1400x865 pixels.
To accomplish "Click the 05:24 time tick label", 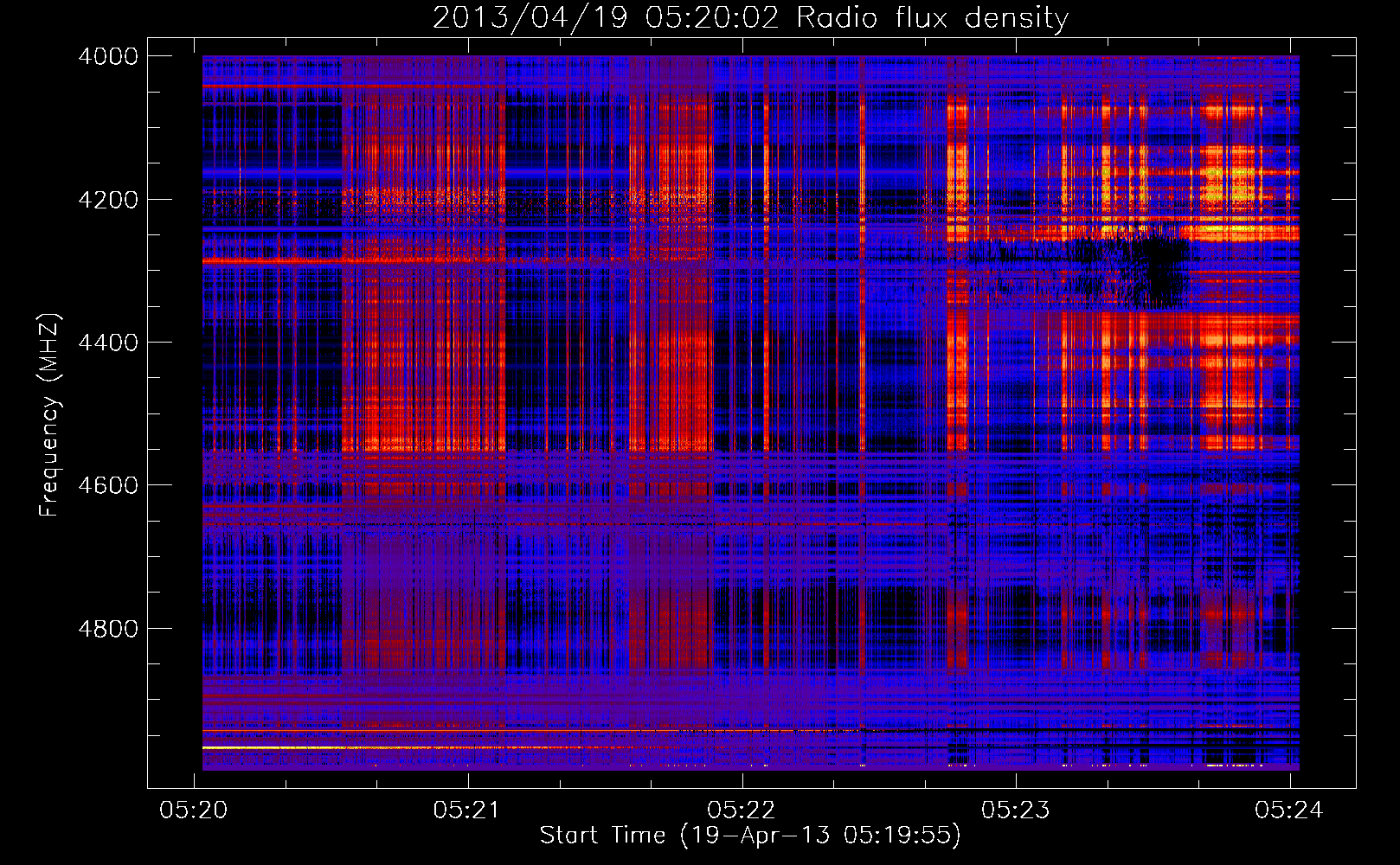I will [x=1289, y=810].
